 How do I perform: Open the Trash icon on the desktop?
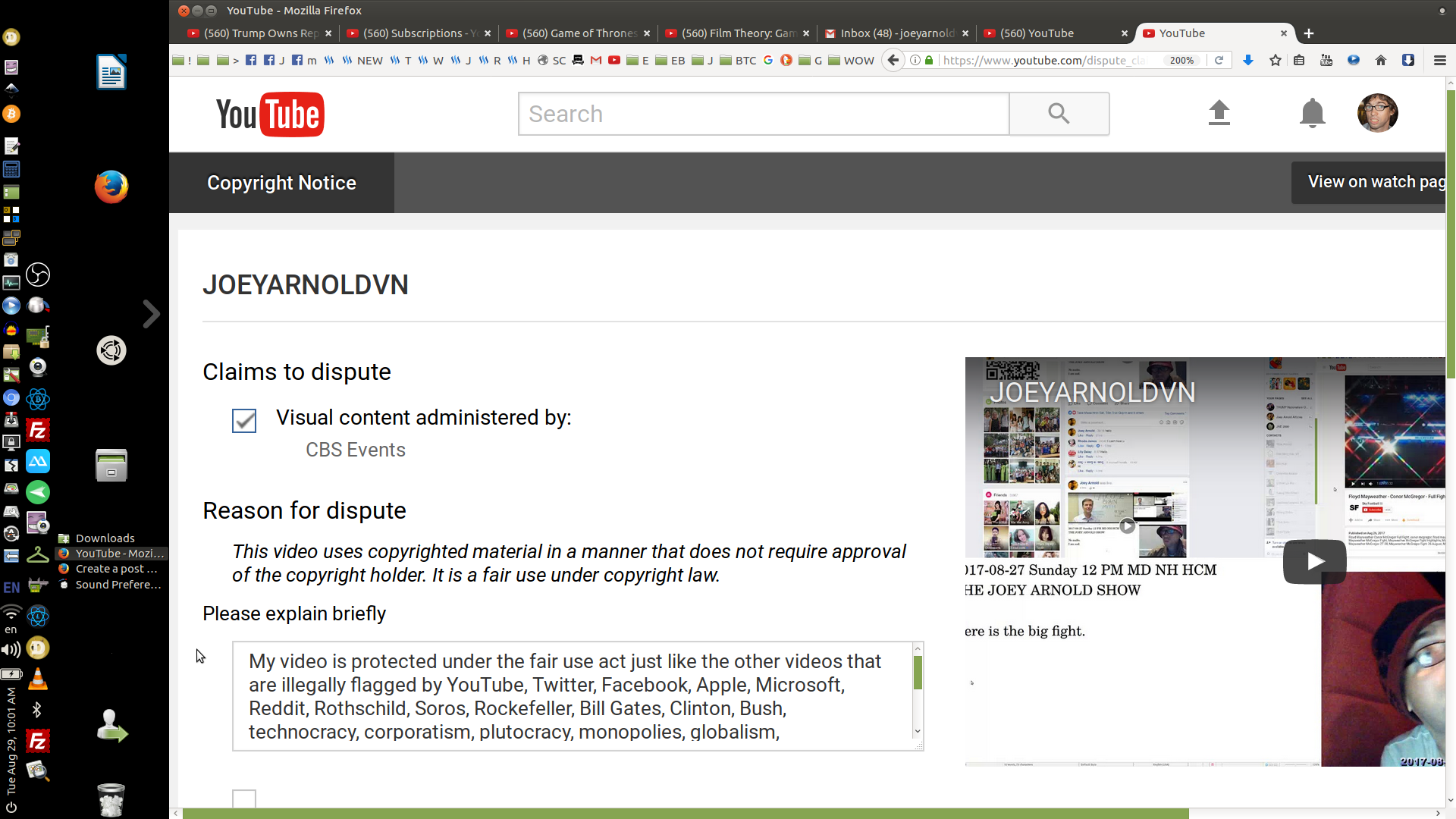click(111, 799)
